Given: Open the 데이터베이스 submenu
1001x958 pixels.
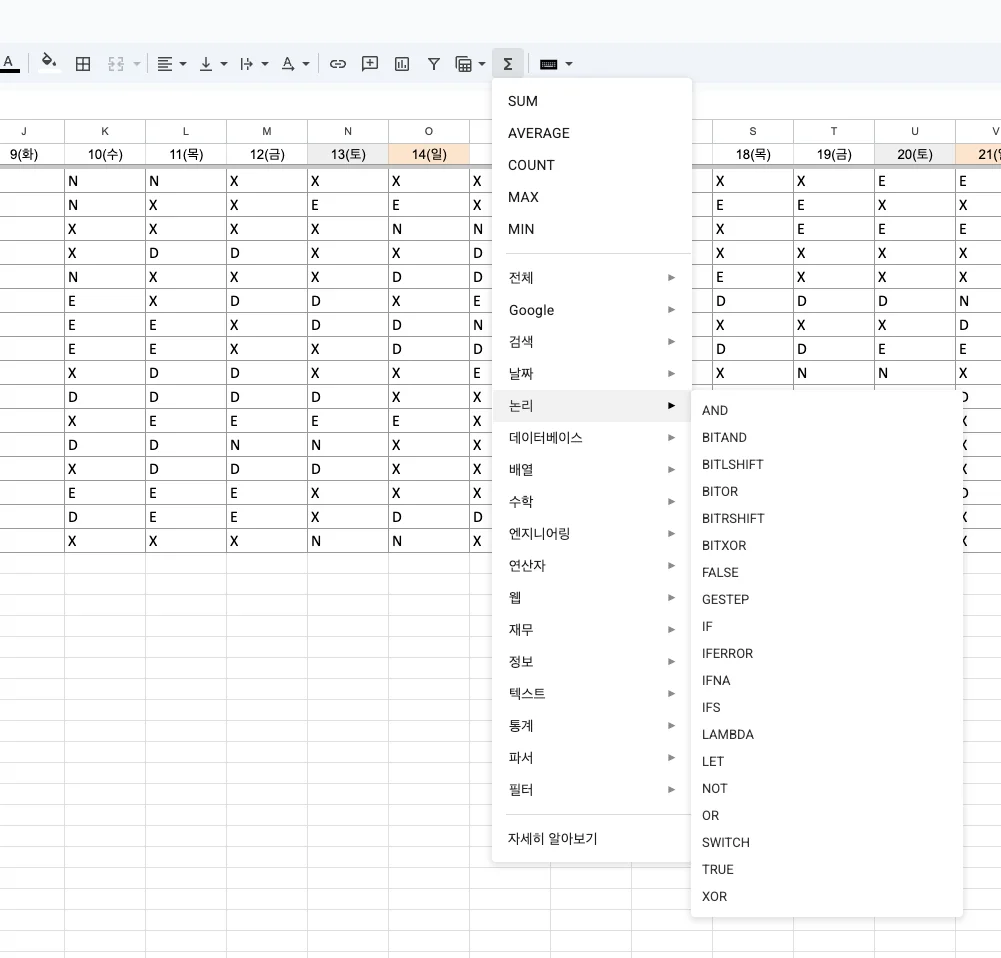Looking at the screenshot, I should (x=592, y=437).
